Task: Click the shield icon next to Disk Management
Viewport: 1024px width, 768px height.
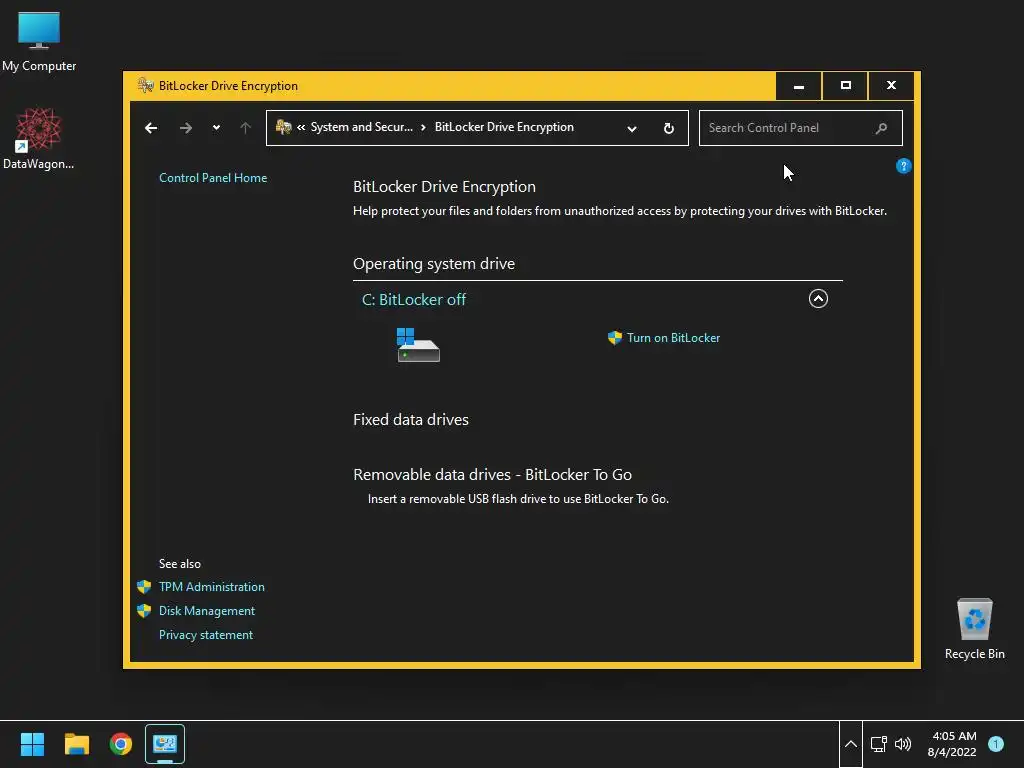Action: [144, 611]
